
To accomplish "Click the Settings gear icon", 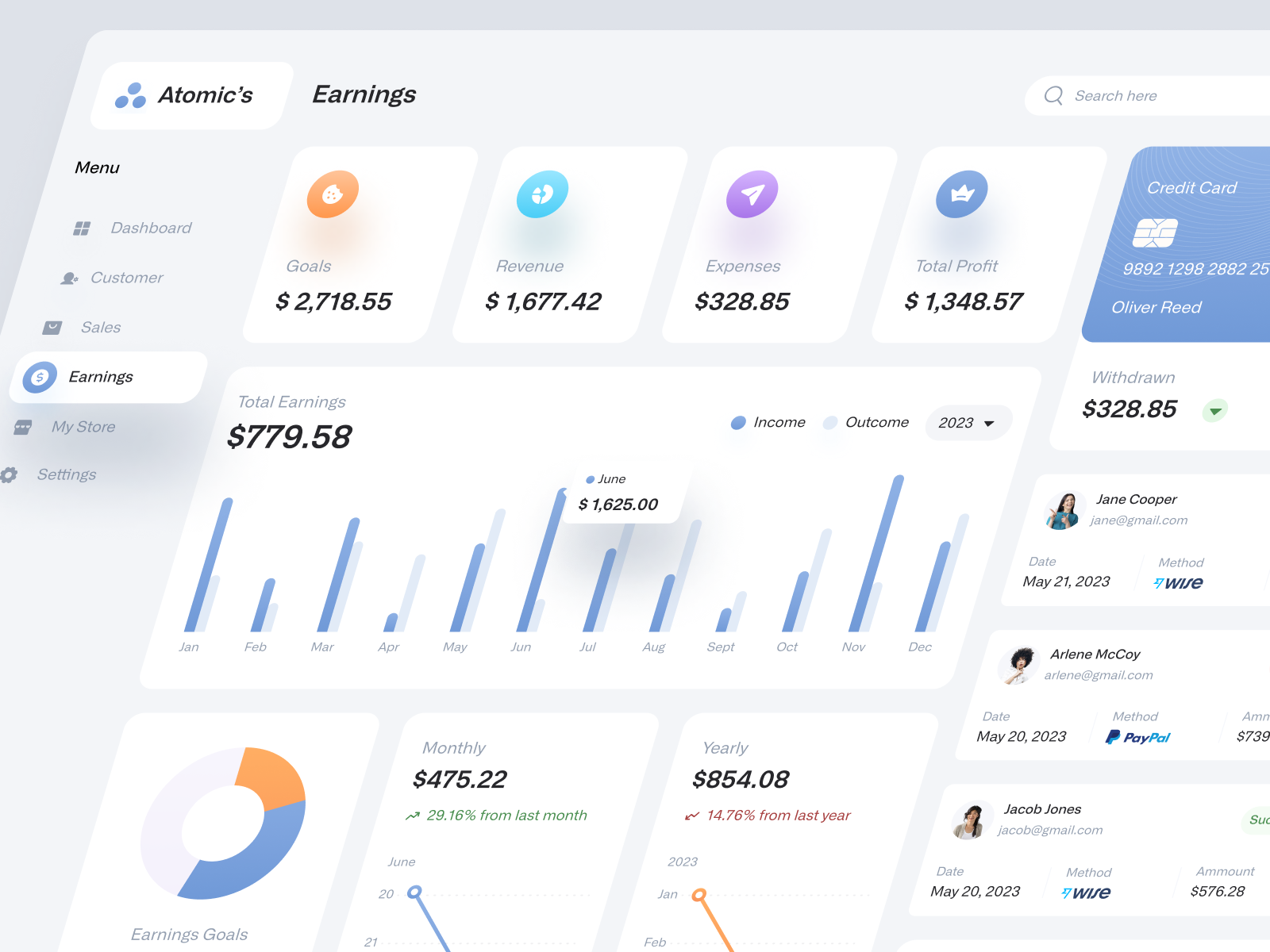I will (9, 475).
